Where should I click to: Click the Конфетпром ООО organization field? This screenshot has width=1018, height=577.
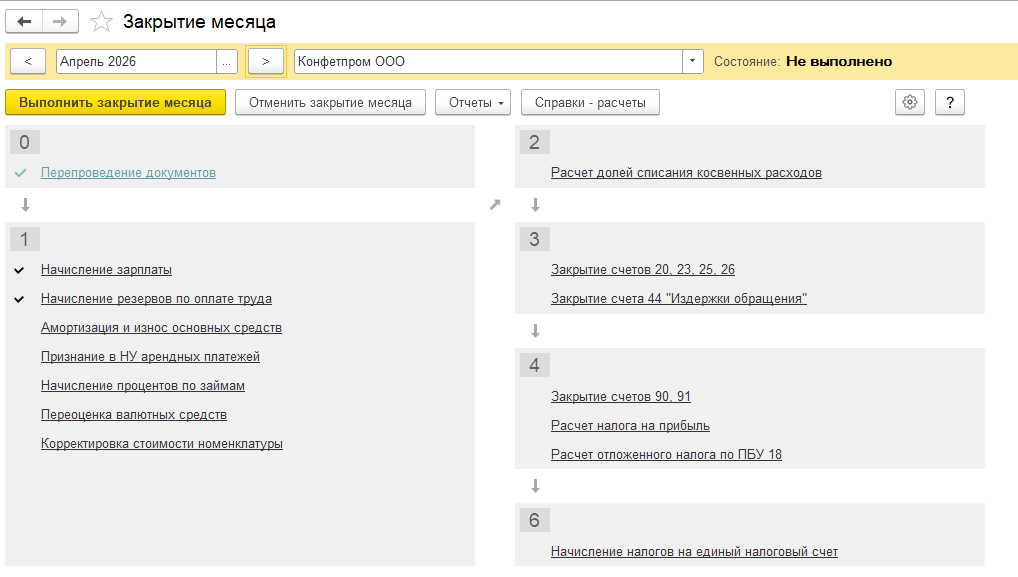pyautogui.click(x=488, y=61)
